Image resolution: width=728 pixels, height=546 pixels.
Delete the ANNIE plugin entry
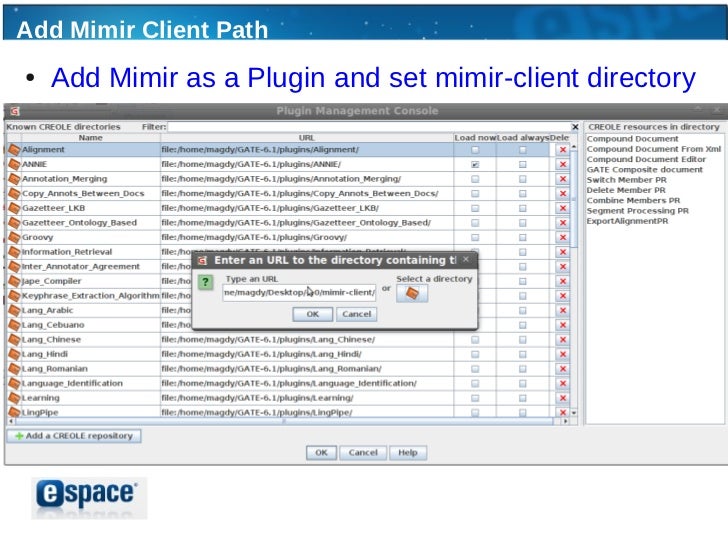coord(563,164)
